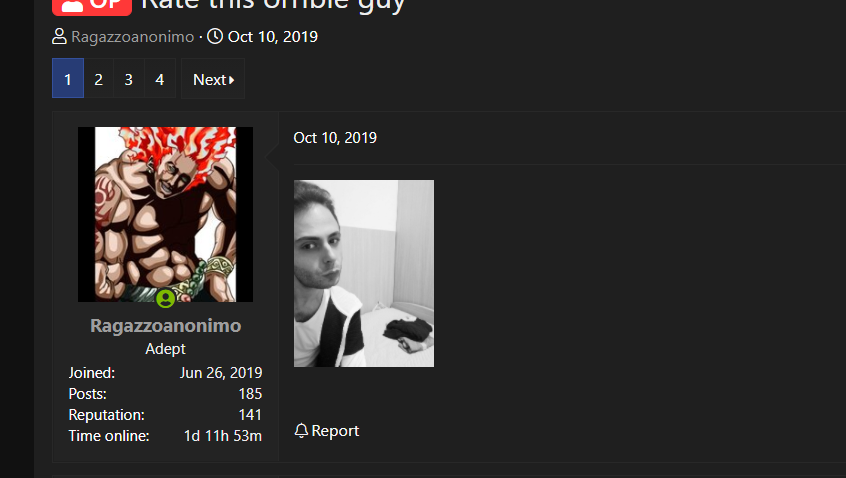Open thread date Oct 10, 2019 link
Screen dimensions: 846x478
(x=272, y=37)
